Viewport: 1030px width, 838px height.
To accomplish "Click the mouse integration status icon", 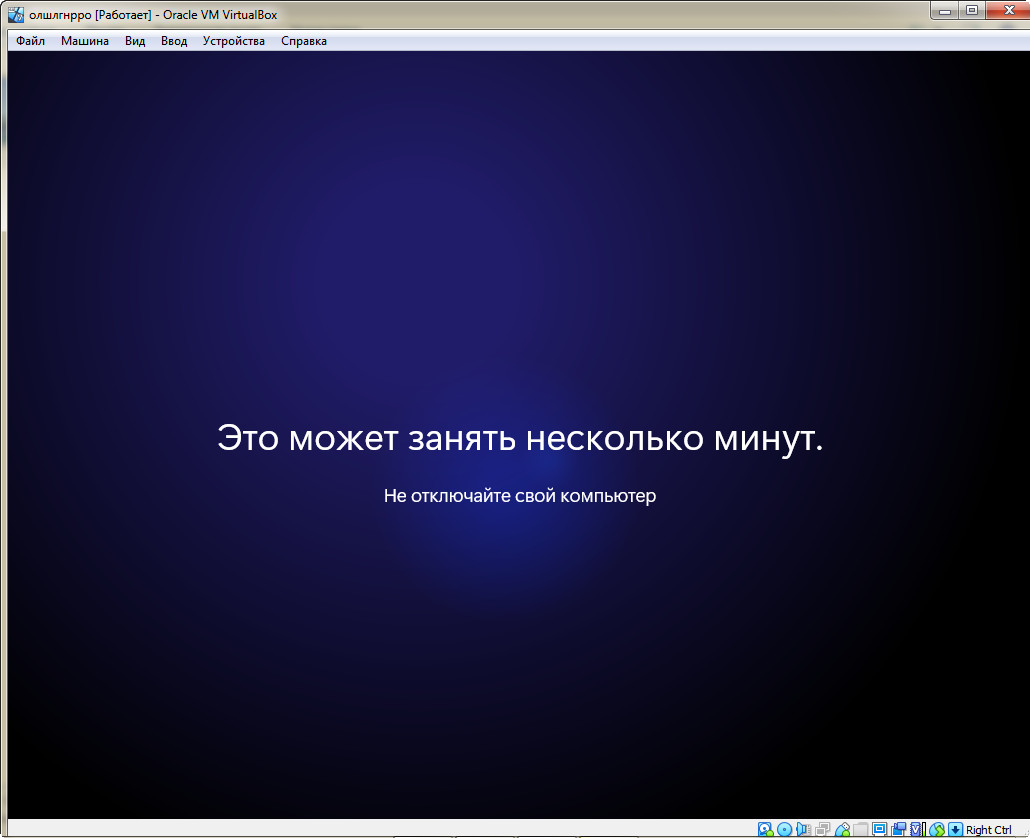I will coord(937,829).
